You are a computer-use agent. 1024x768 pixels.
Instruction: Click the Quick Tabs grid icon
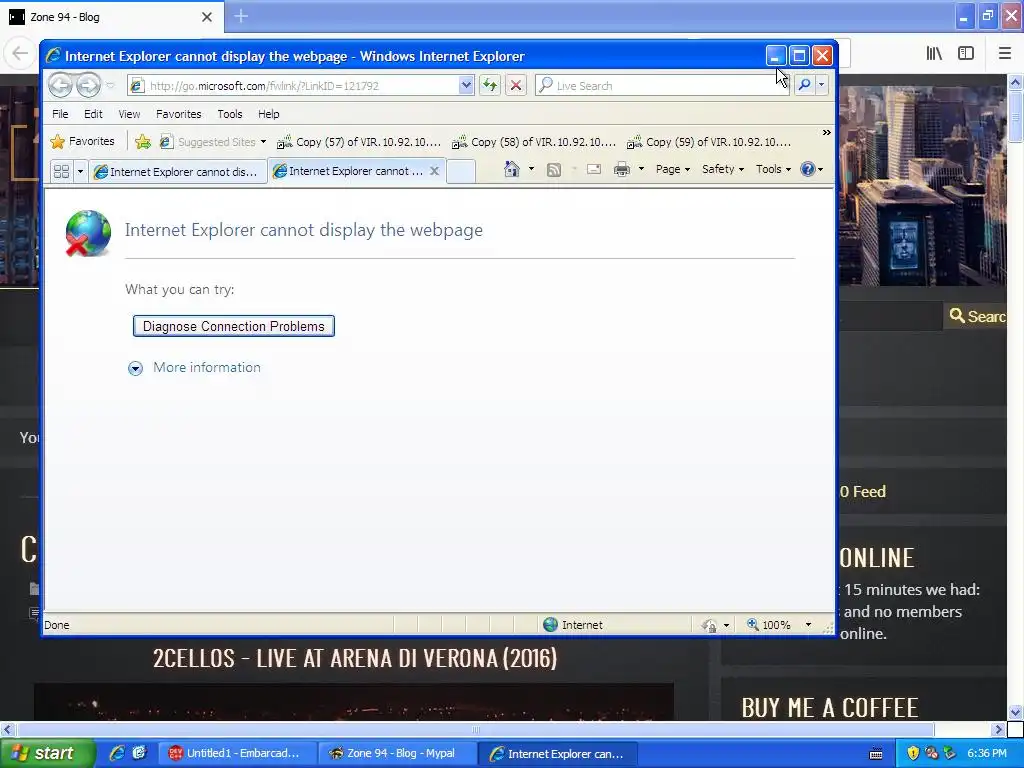click(61, 172)
